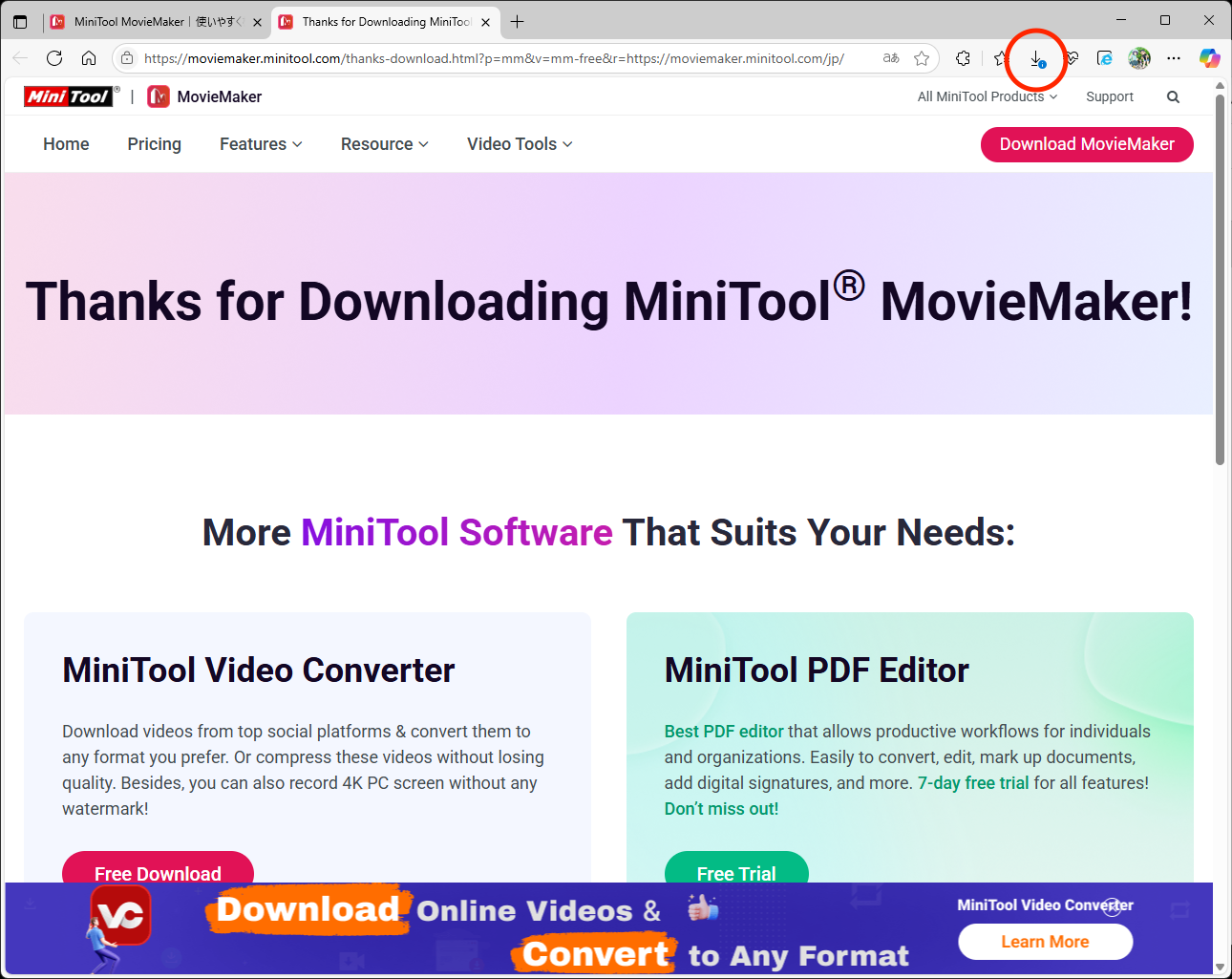Open the Support link
1232x979 pixels.
pyautogui.click(x=1110, y=96)
